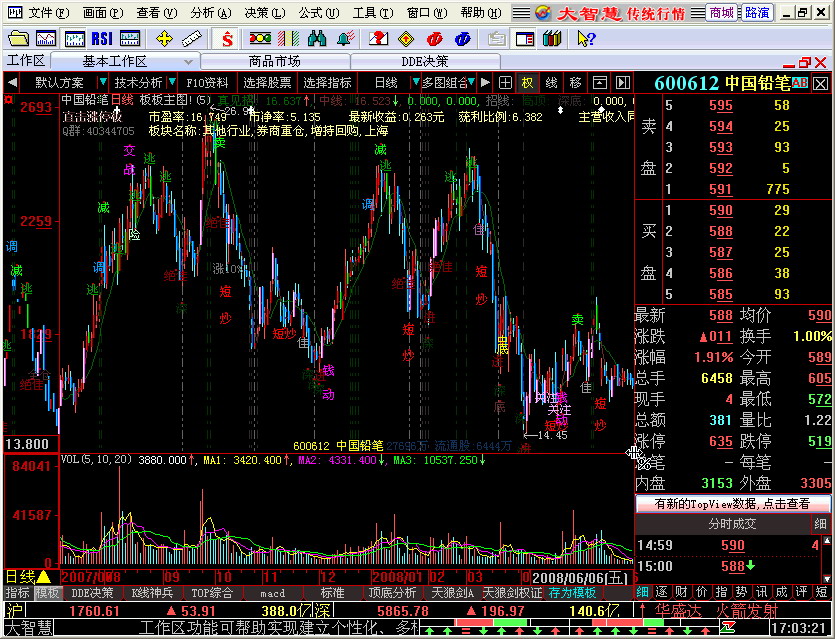Select the 顶底分析 indicator tab
Image resolution: width=835 pixels, height=639 pixels.
coord(392,593)
